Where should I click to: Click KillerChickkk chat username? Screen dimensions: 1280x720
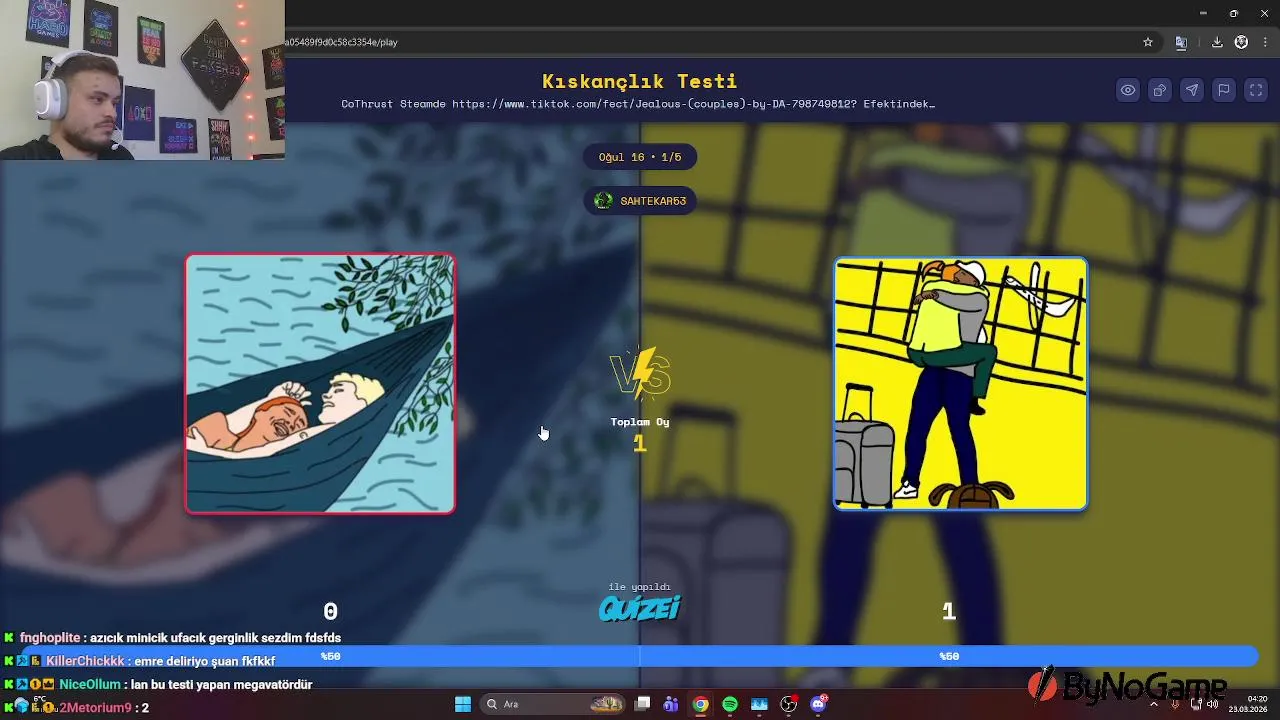[85, 661]
